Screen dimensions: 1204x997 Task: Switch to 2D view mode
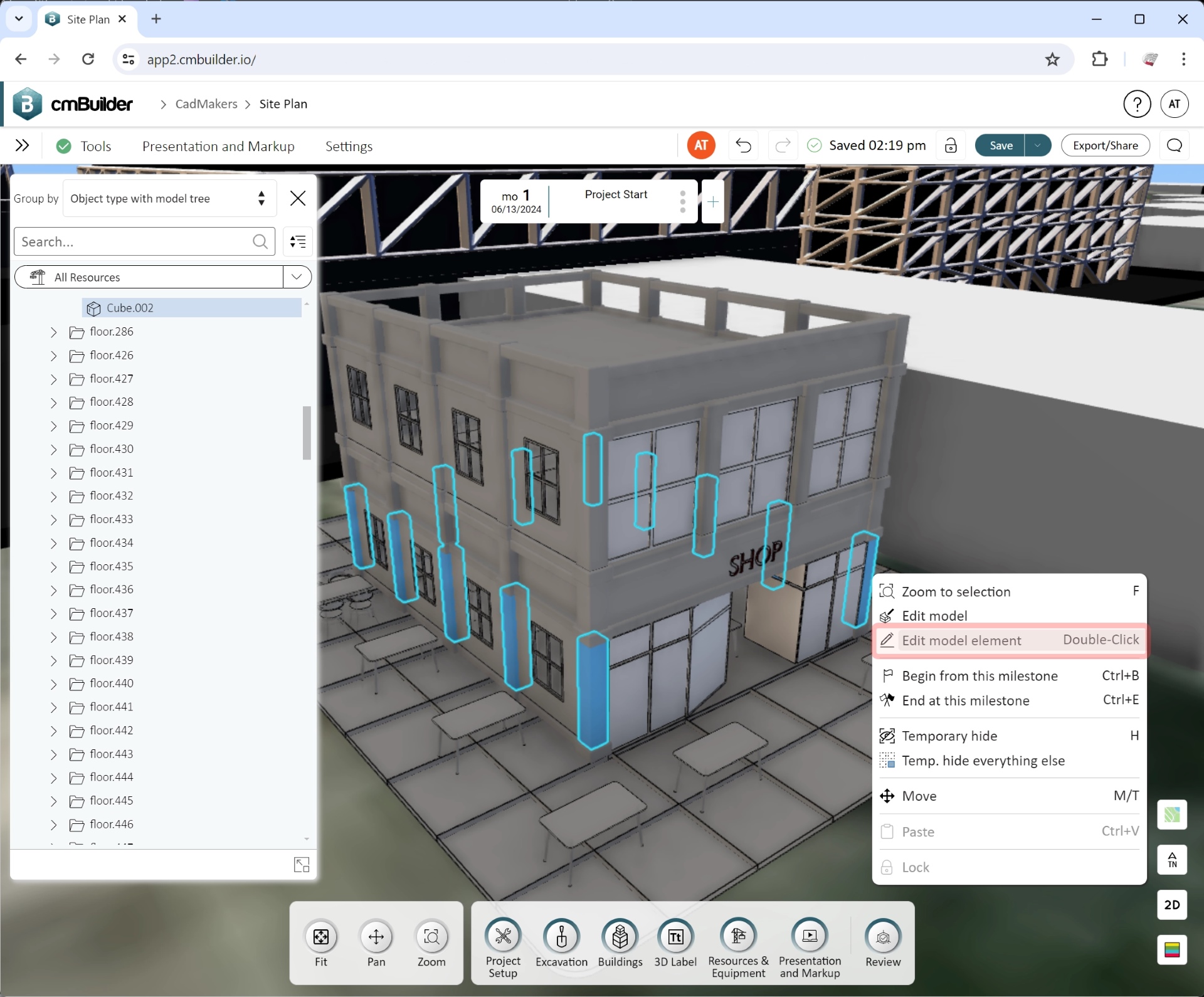pos(1172,905)
